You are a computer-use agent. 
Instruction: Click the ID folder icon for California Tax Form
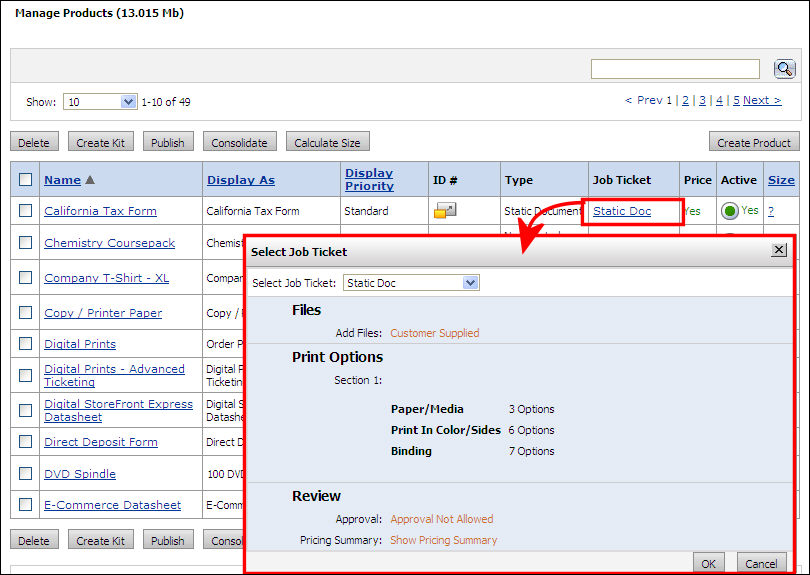tap(445, 211)
